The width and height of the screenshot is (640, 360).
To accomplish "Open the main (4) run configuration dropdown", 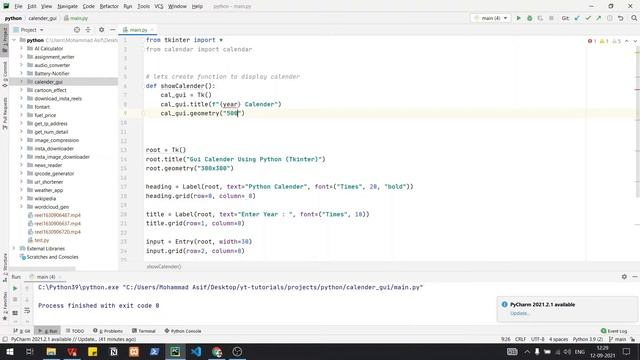I will click(491, 18).
